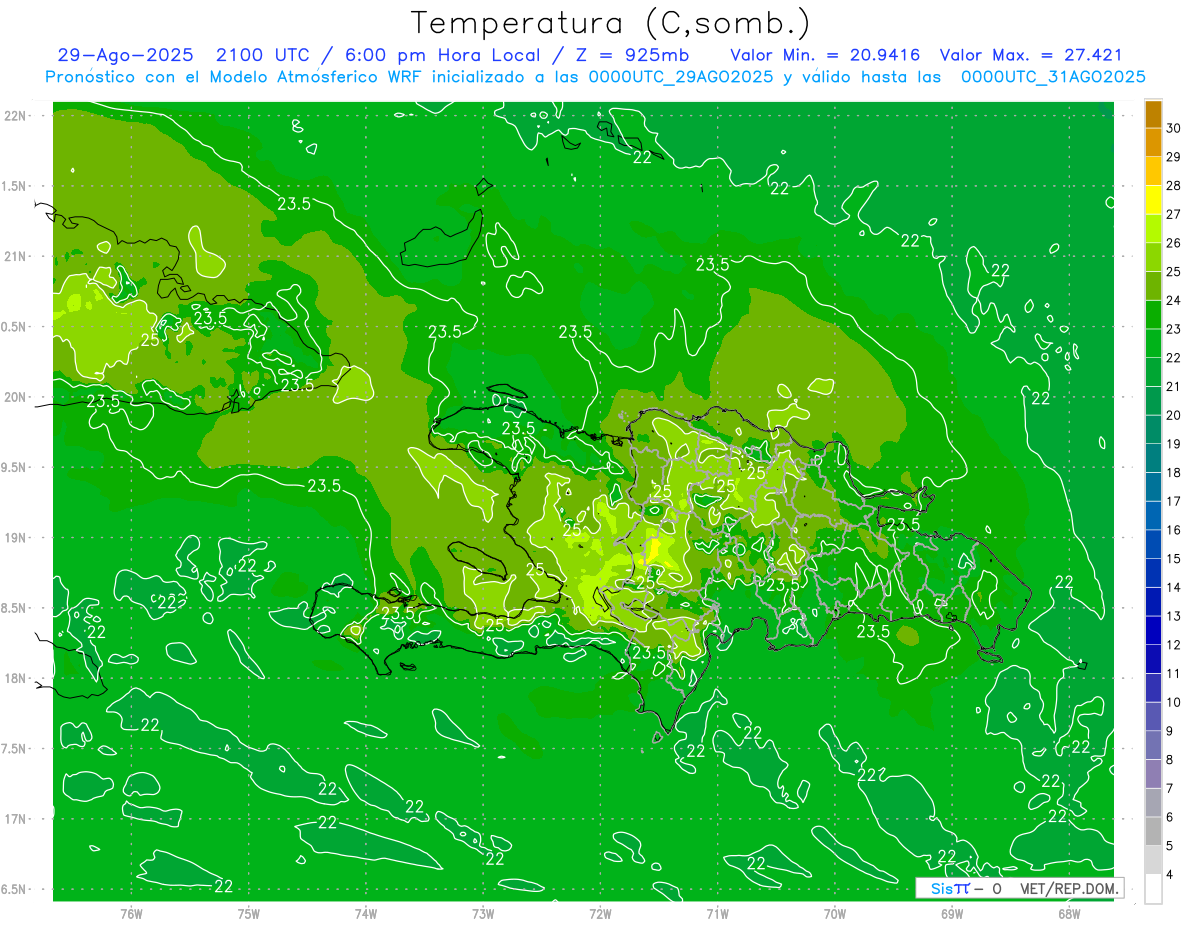This screenshot has width=1200, height=927.
Task: Click the "Valor Min. = 20.9416" readout
Action: (x=825, y=55)
